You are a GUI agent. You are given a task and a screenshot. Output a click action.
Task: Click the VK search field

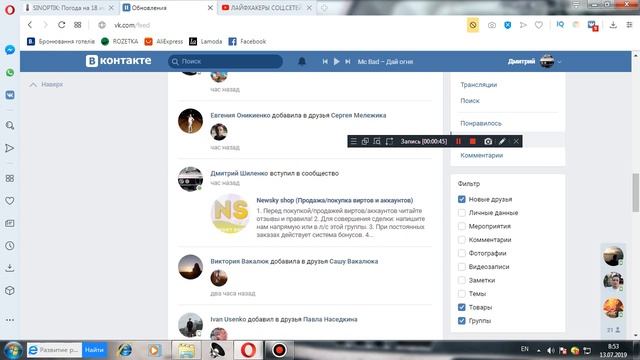(225, 62)
